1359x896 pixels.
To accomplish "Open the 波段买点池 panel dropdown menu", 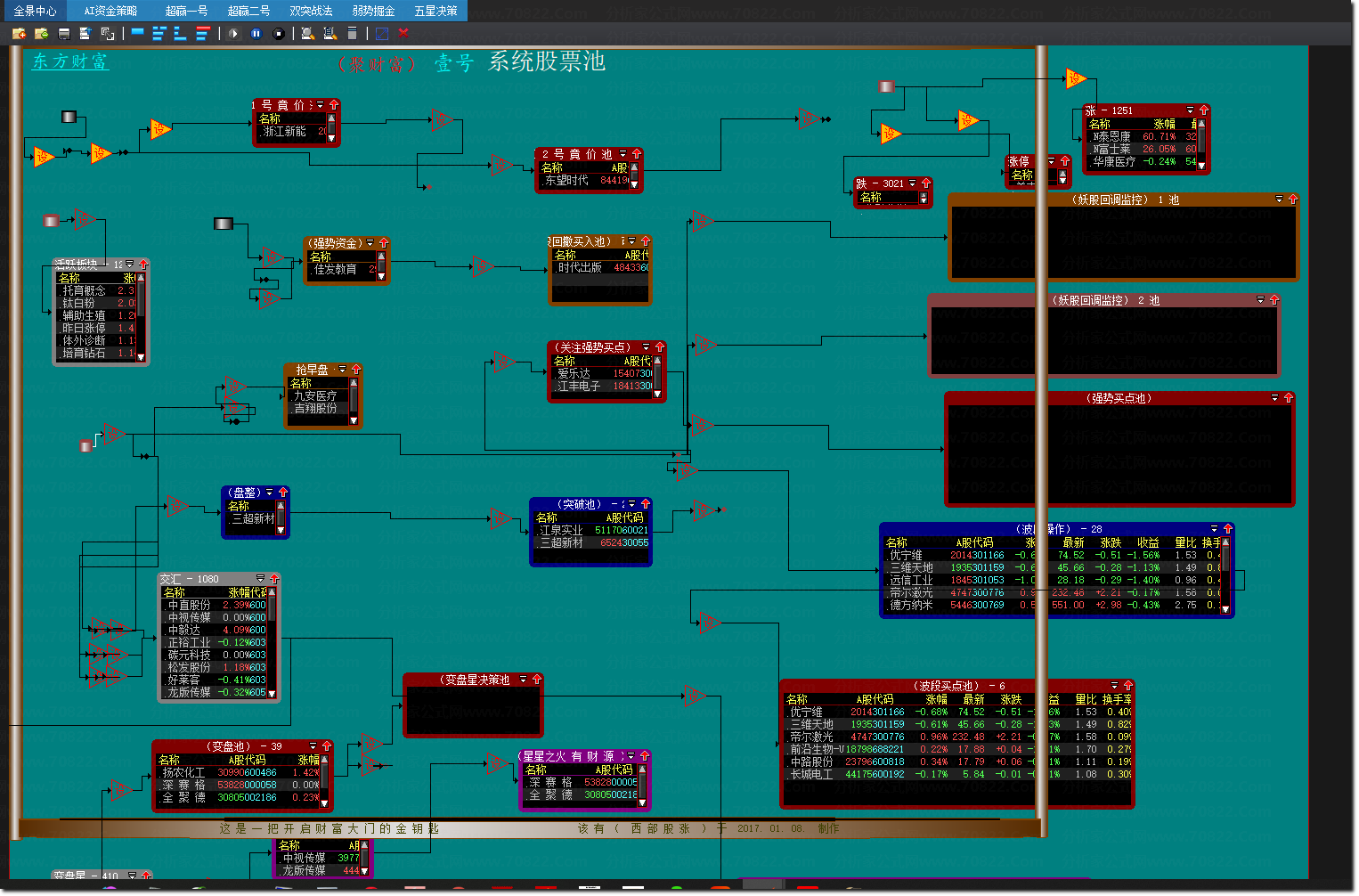I will [x=1114, y=685].
